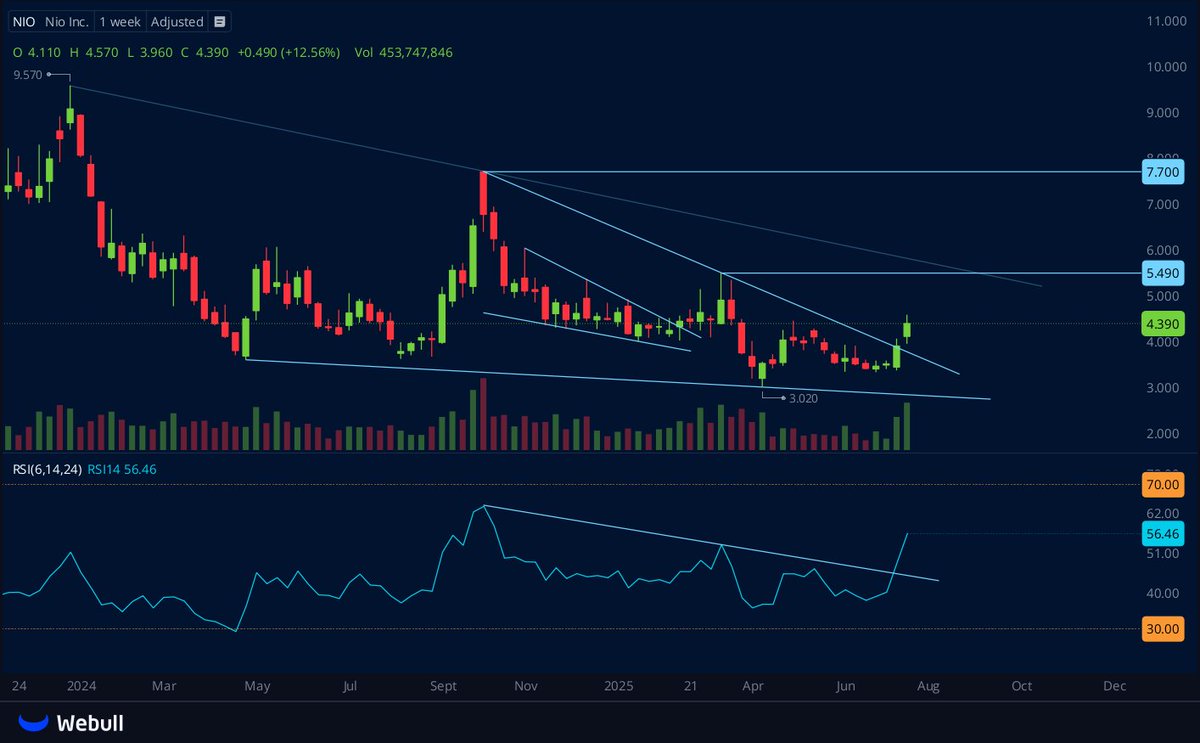1200x743 pixels.
Task: Click the May date axis label
Action: [x=257, y=687]
